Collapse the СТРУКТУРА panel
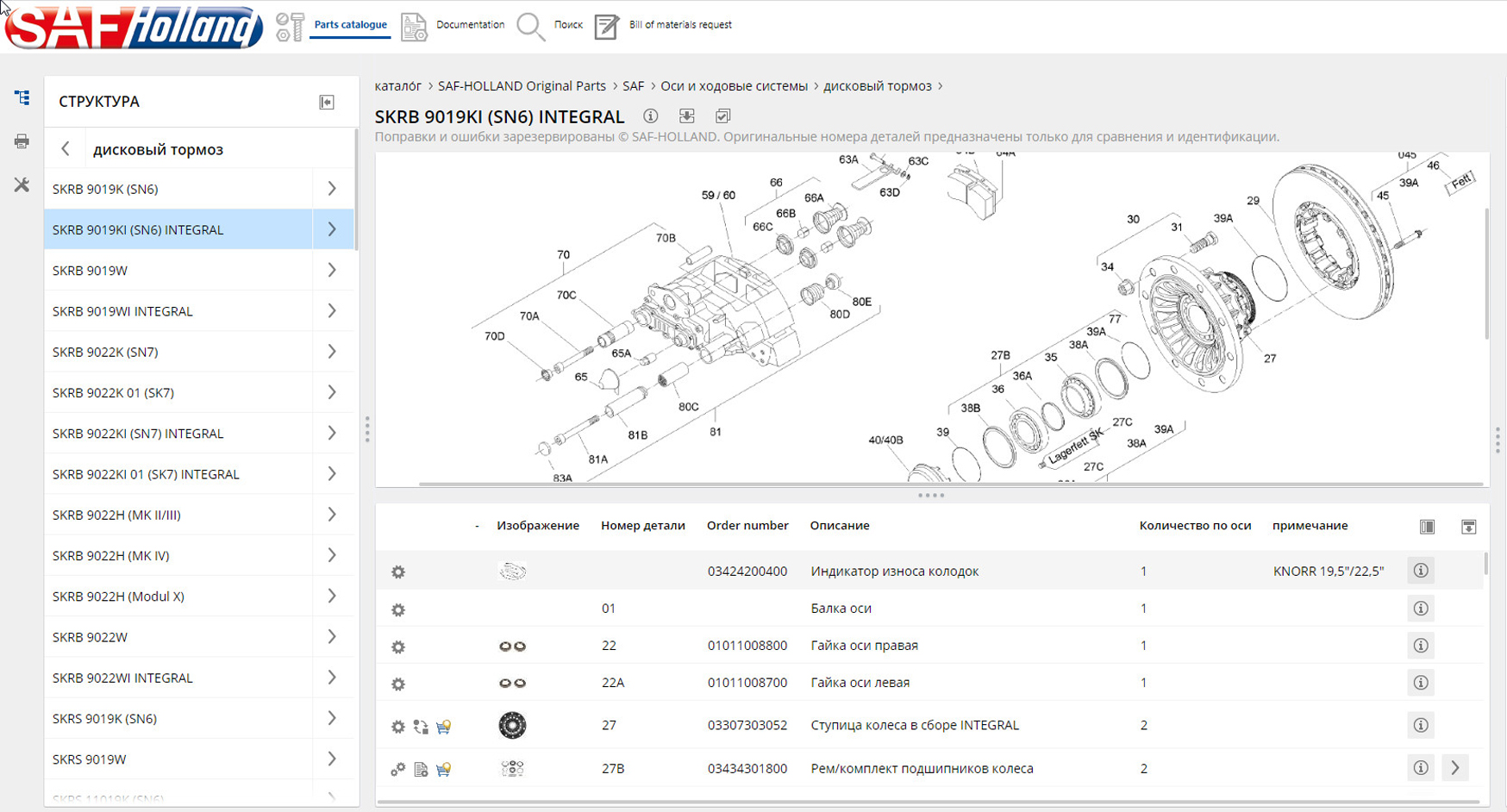The height and width of the screenshot is (812, 1507). coord(327,103)
